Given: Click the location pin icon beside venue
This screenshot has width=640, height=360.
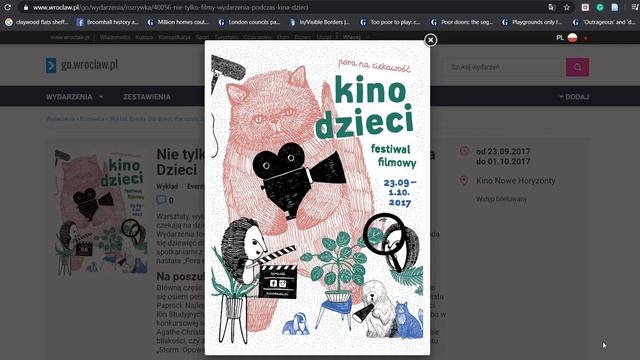Looking at the screenshot, I should pyautogui.click(x=464, y=180).
